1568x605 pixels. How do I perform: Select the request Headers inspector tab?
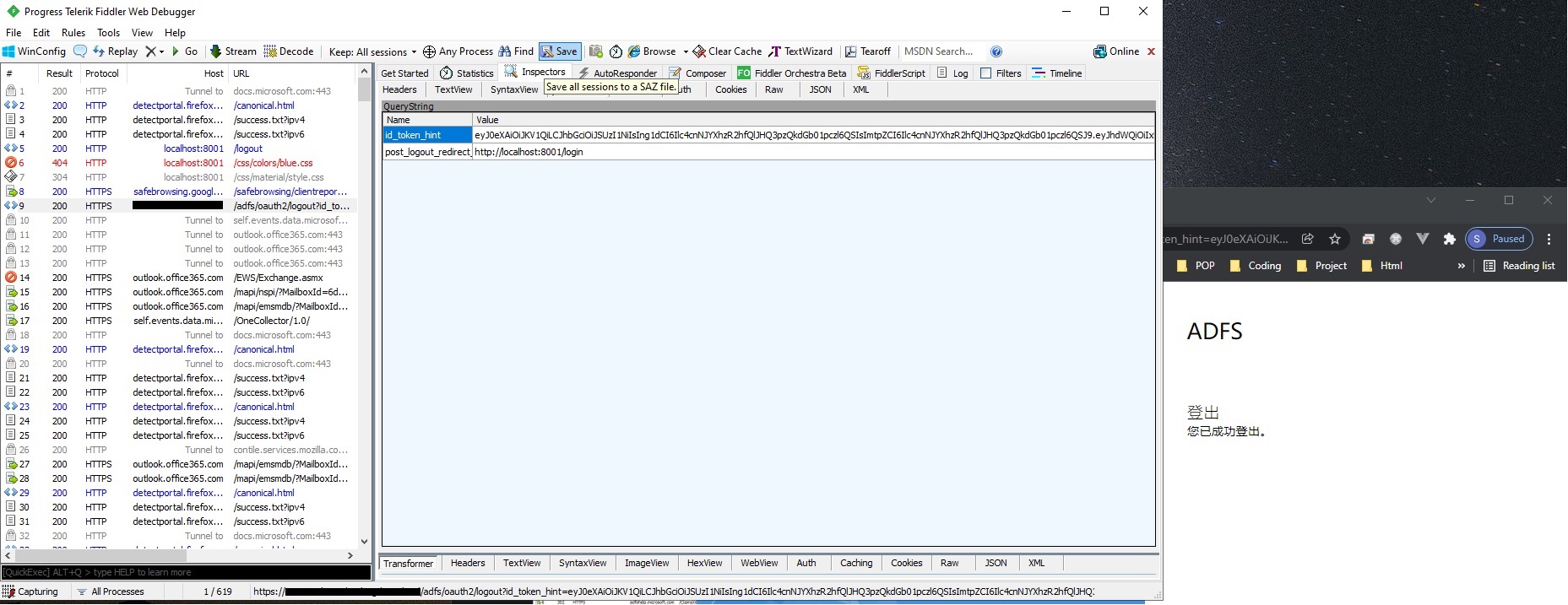(399, 89)
